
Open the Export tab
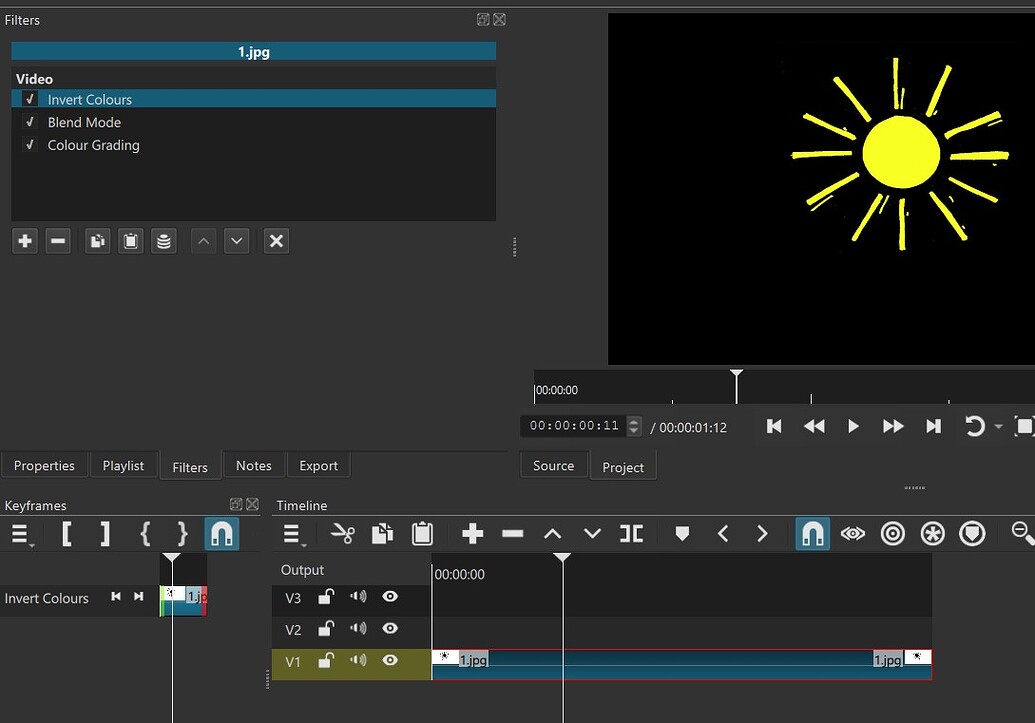pos(318,465)
